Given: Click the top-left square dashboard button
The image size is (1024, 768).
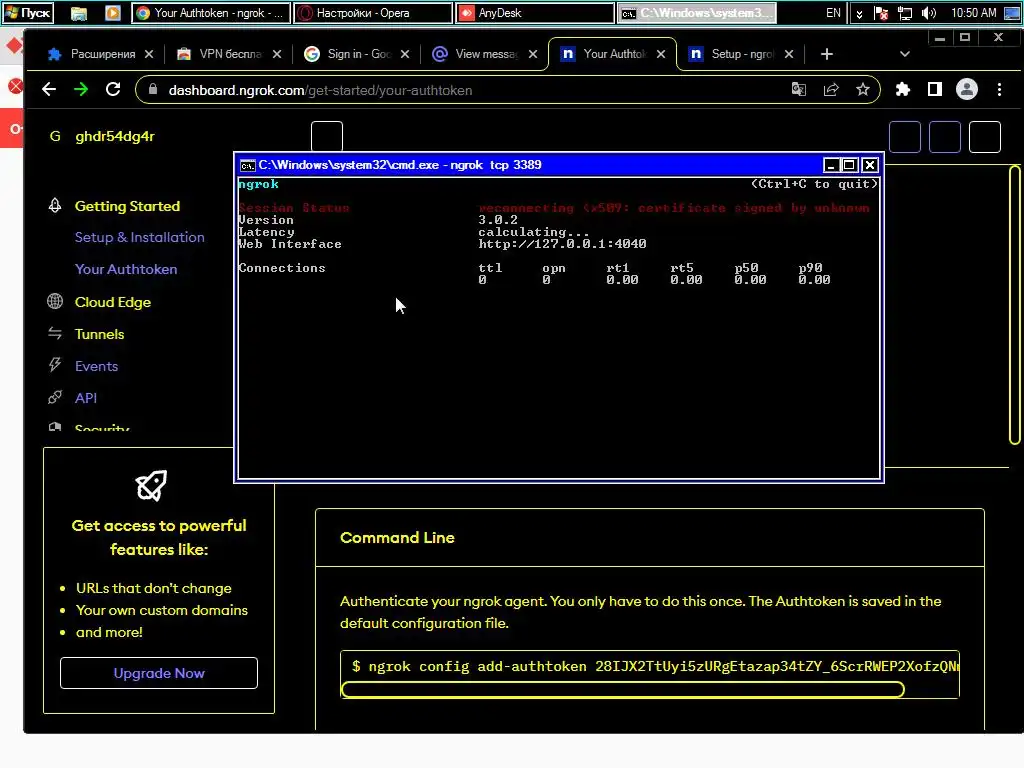Looking at the screenshot, I should [x=327, y=136].
